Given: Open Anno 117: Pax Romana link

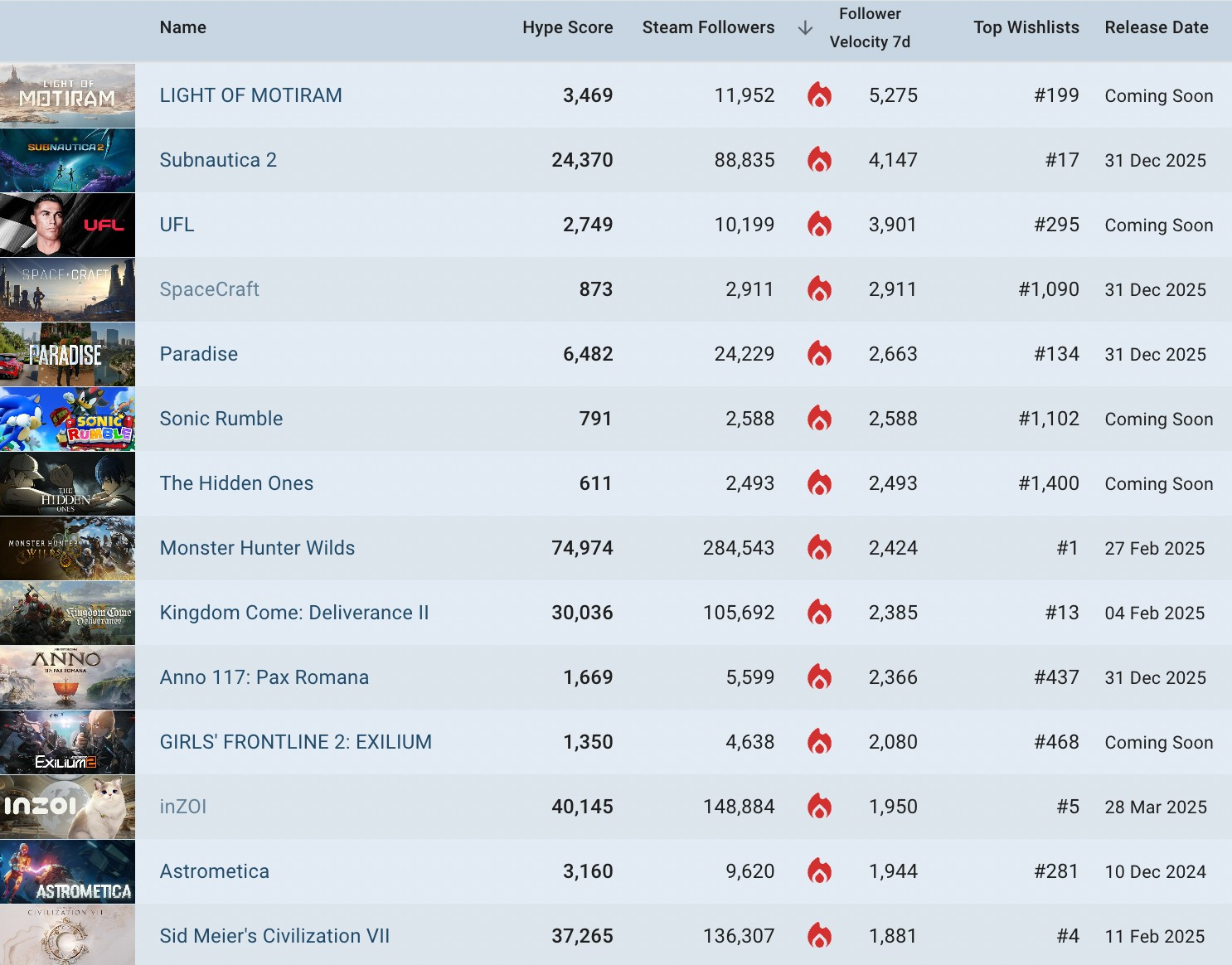Looking at the screenshot, I should point(264,677).
